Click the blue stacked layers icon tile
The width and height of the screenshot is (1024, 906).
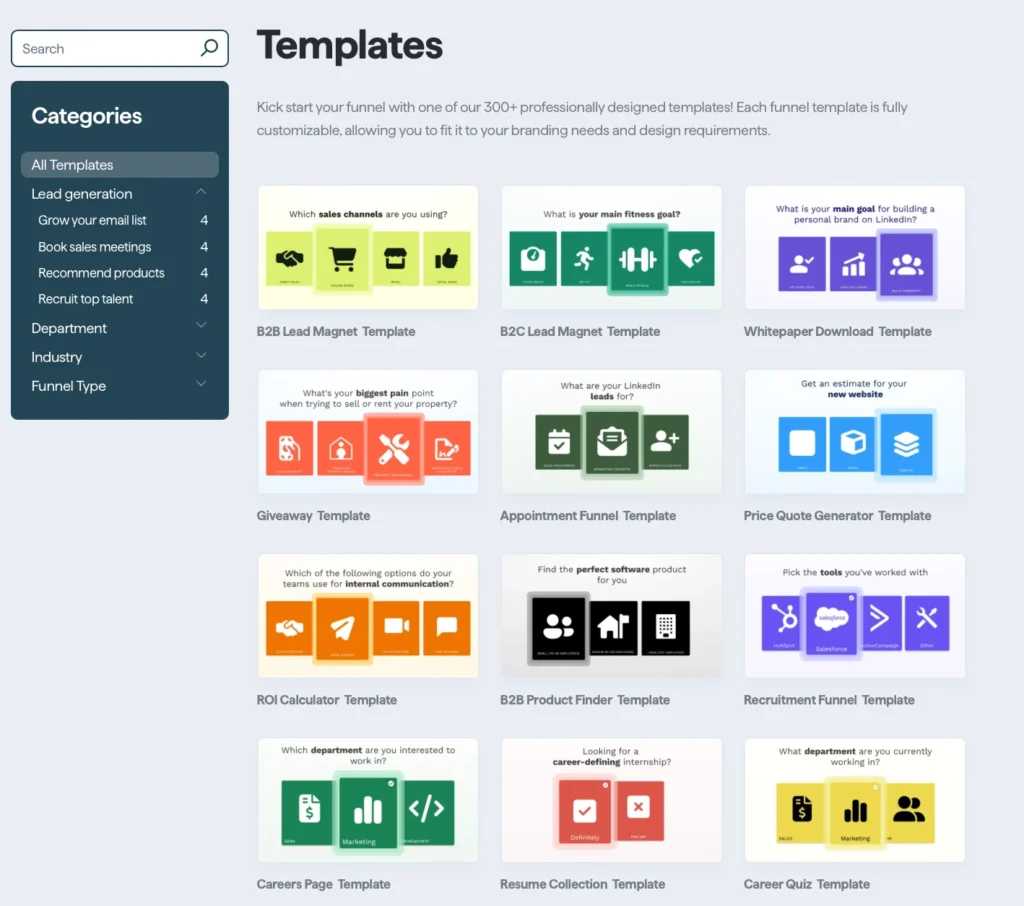click(906, 444)
